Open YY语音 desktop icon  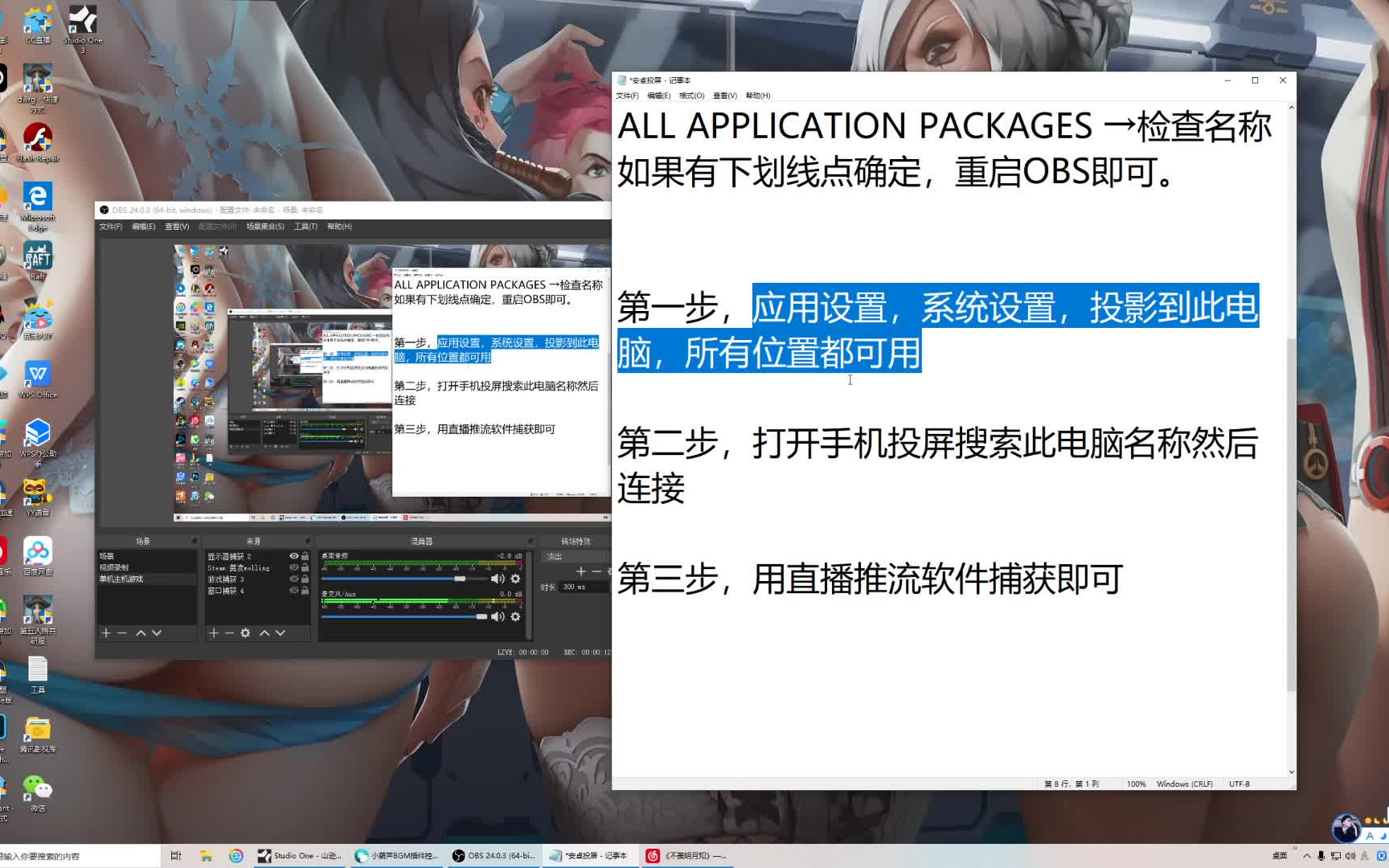pyautogui.click(x=38, y=497)
